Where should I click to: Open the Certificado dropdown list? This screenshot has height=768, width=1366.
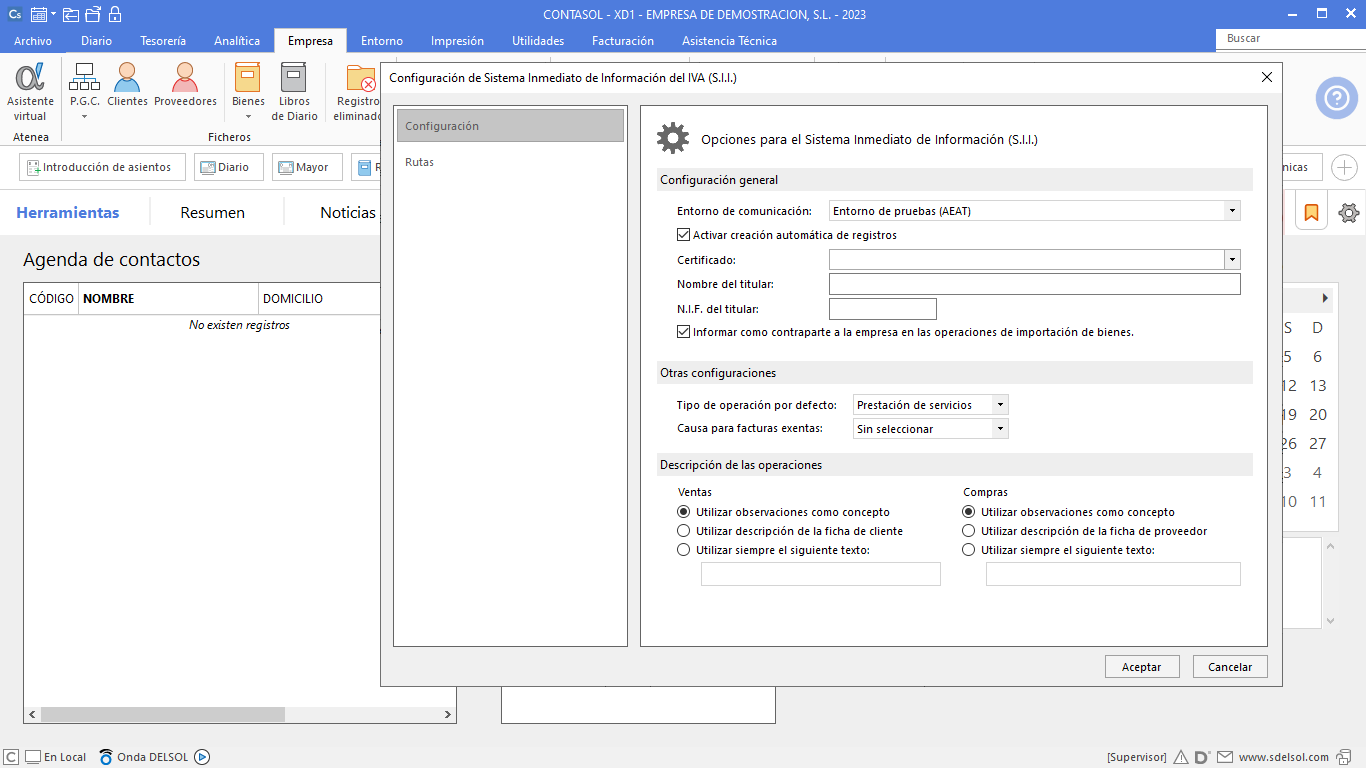(x=1232, y=260)
